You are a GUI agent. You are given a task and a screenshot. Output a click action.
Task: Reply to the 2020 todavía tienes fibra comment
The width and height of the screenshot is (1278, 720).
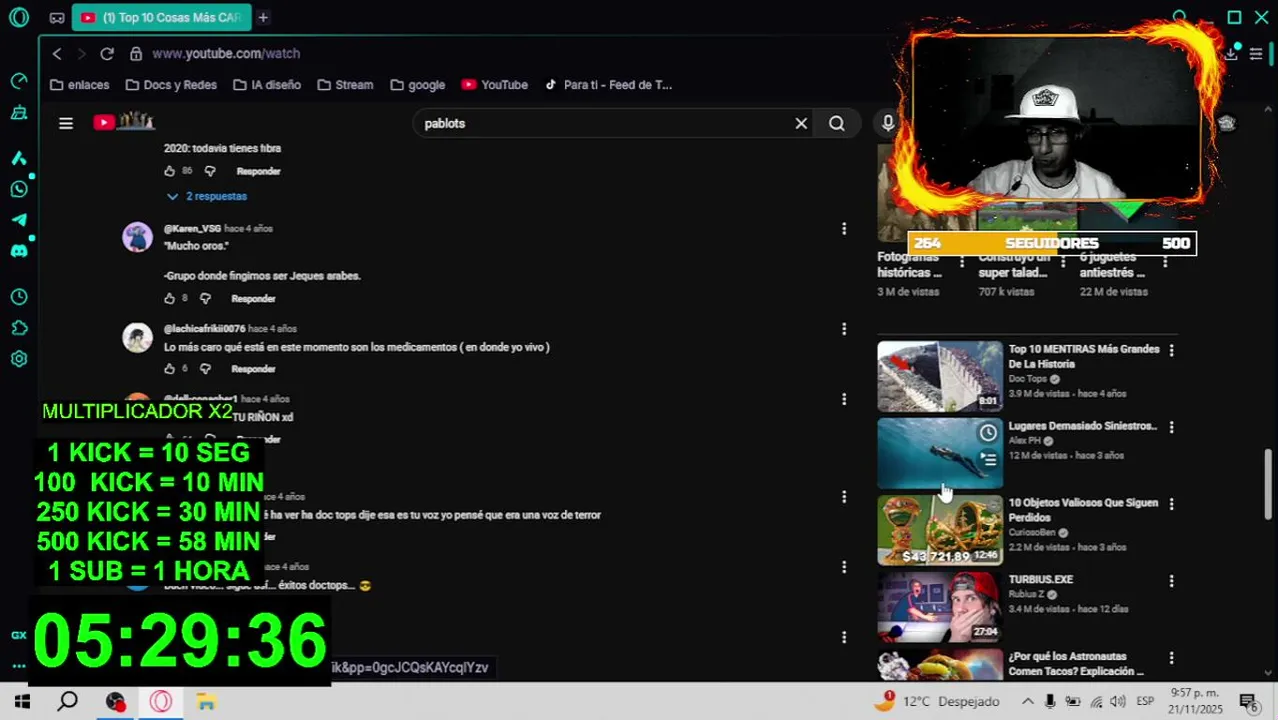(258, 171)
